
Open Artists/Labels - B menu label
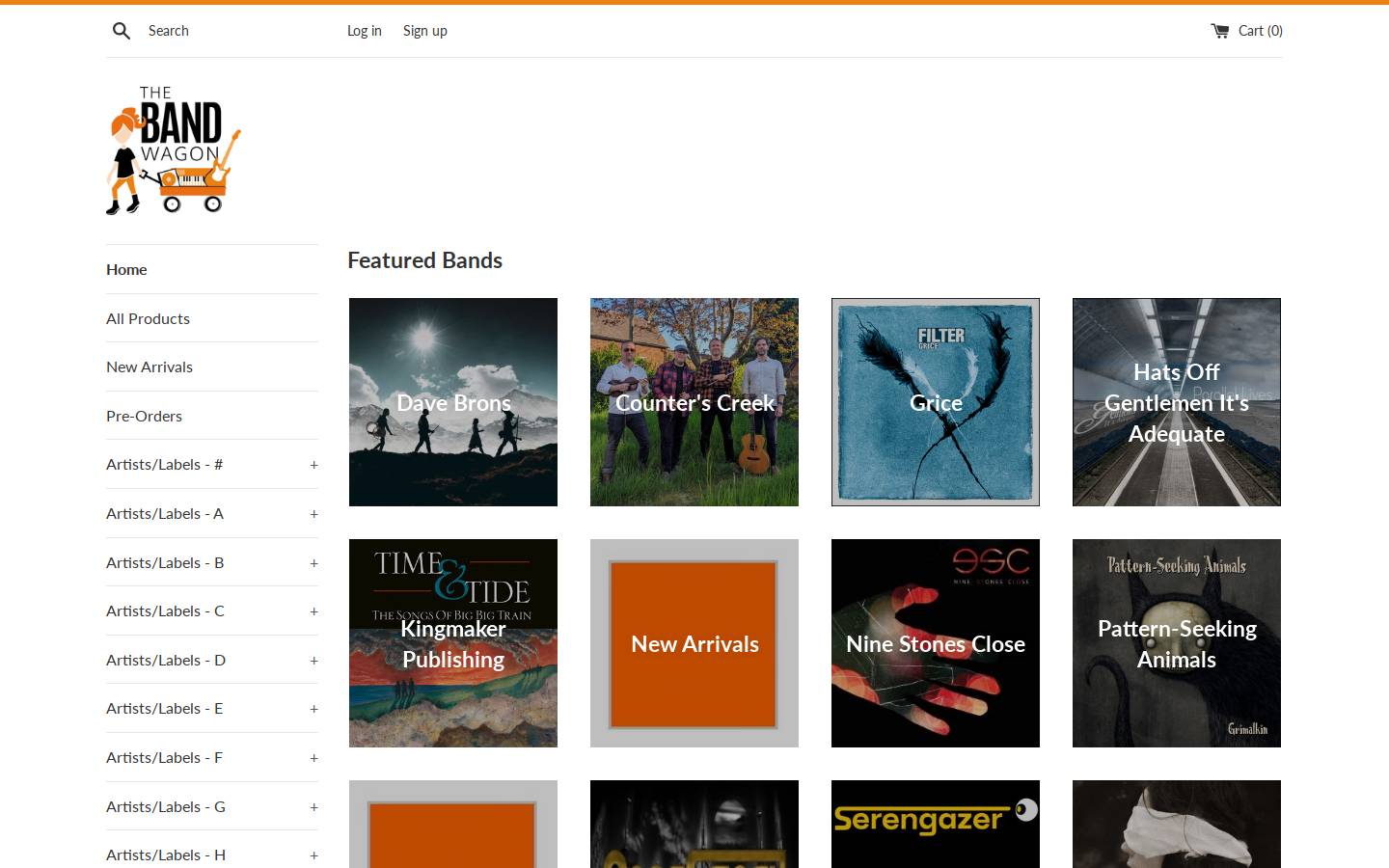pyautogui.click(x=165, y=562)
